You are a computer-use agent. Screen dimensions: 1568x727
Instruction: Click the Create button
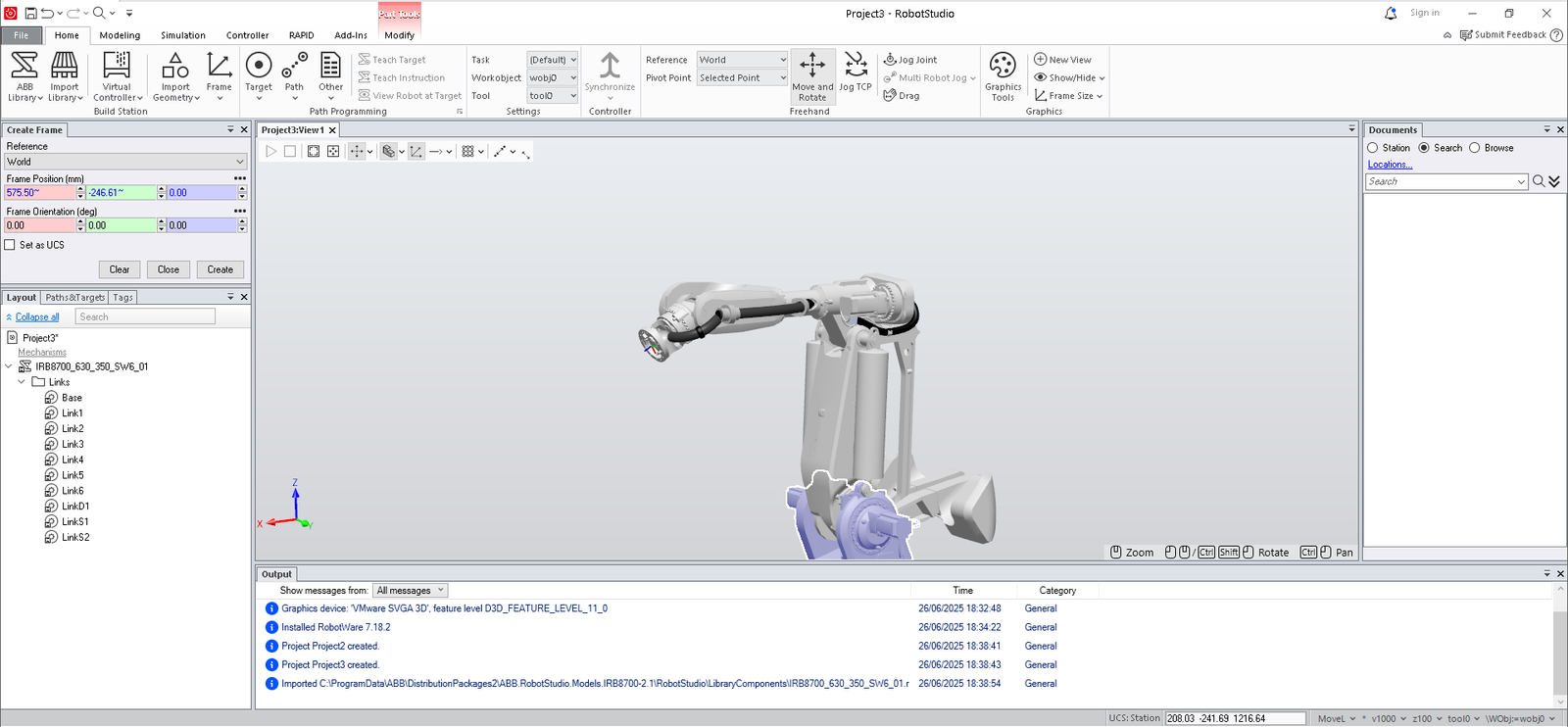tap(220, 269)
